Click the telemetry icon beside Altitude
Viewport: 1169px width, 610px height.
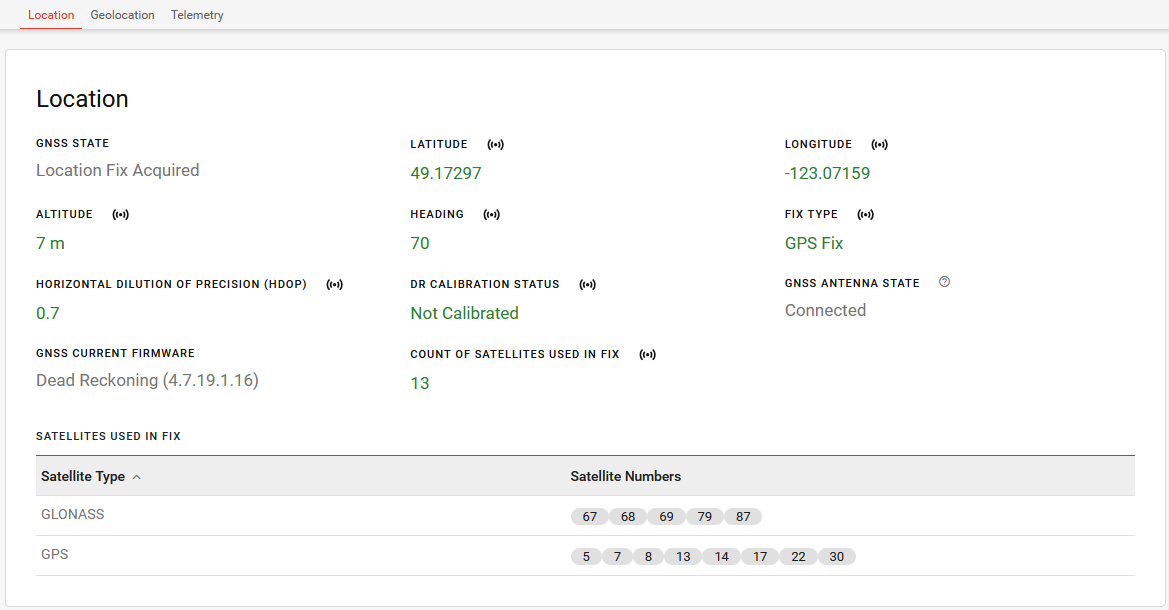(x=120, y=215)
